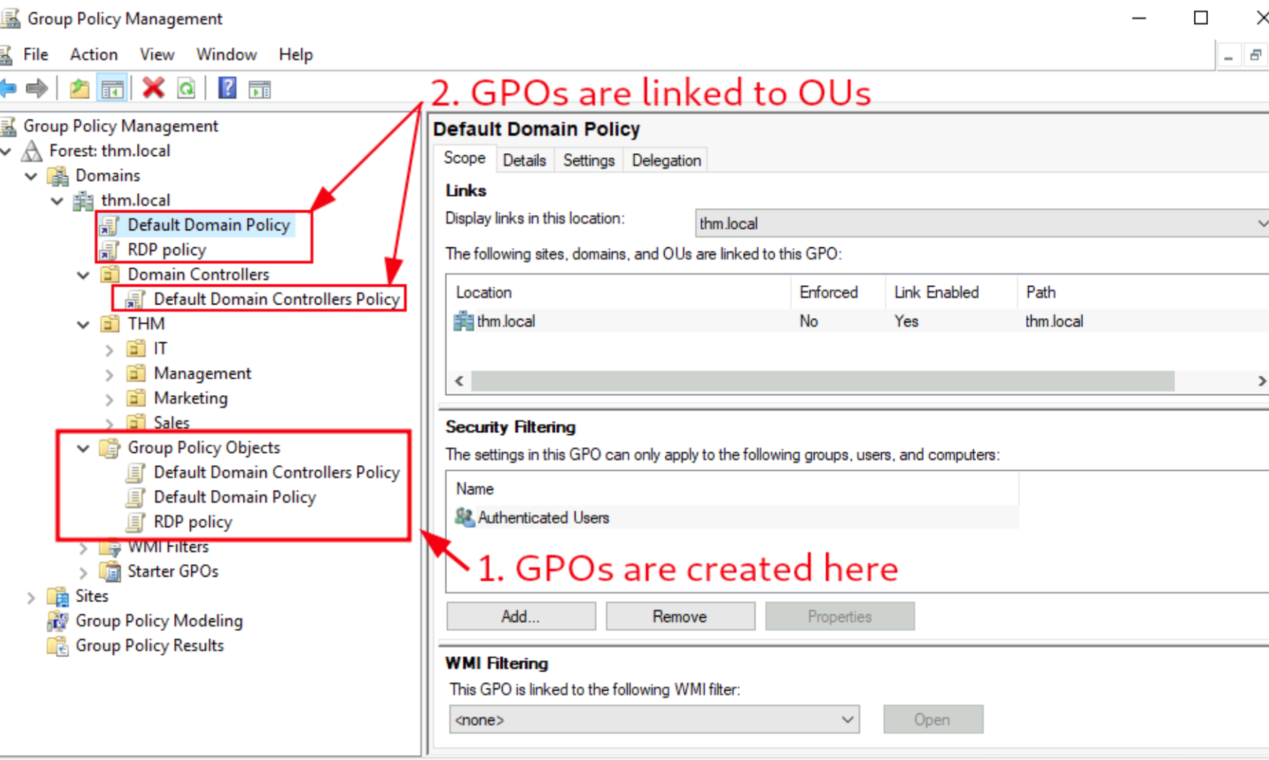Open Help via the blue question mark icon
The image size is (1269, 760).
click(227, 88)
